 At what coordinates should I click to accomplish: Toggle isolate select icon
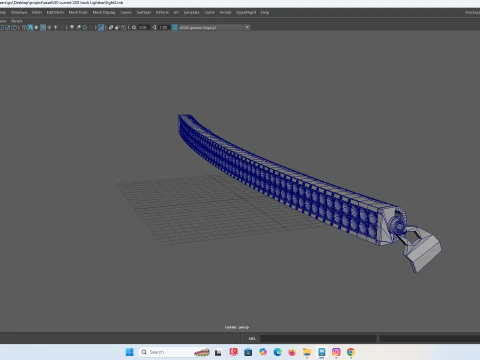point(101,27)
